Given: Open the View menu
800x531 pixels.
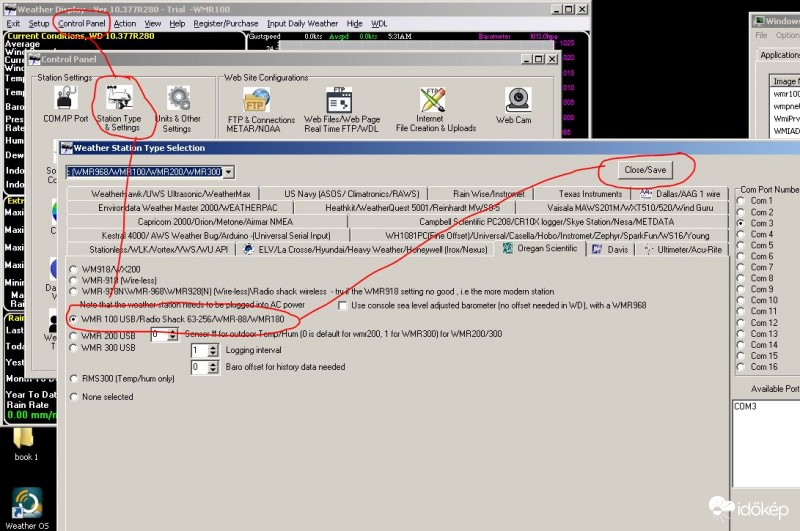Looking at the screenshot, I should coord(152,23).
